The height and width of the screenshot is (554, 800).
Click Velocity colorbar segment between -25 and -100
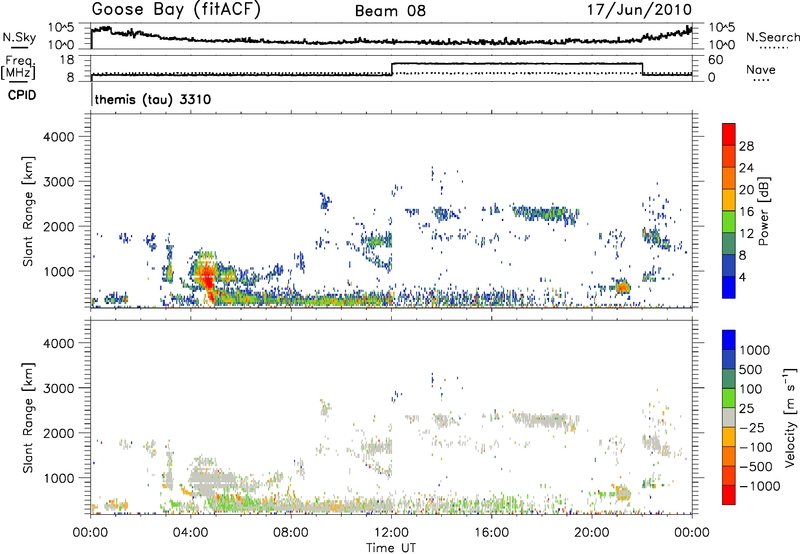(x=729, y=437)
